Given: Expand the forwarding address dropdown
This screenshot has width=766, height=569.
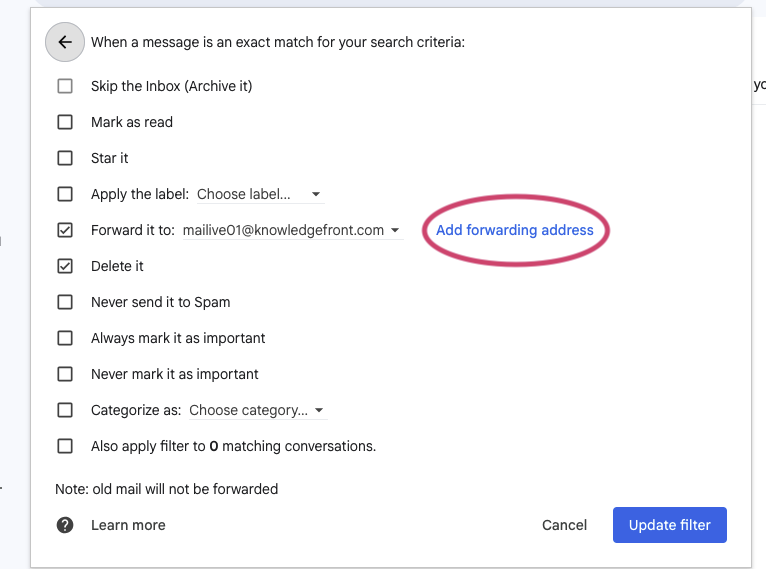Looking at the screenshot, I should [292, 230].
